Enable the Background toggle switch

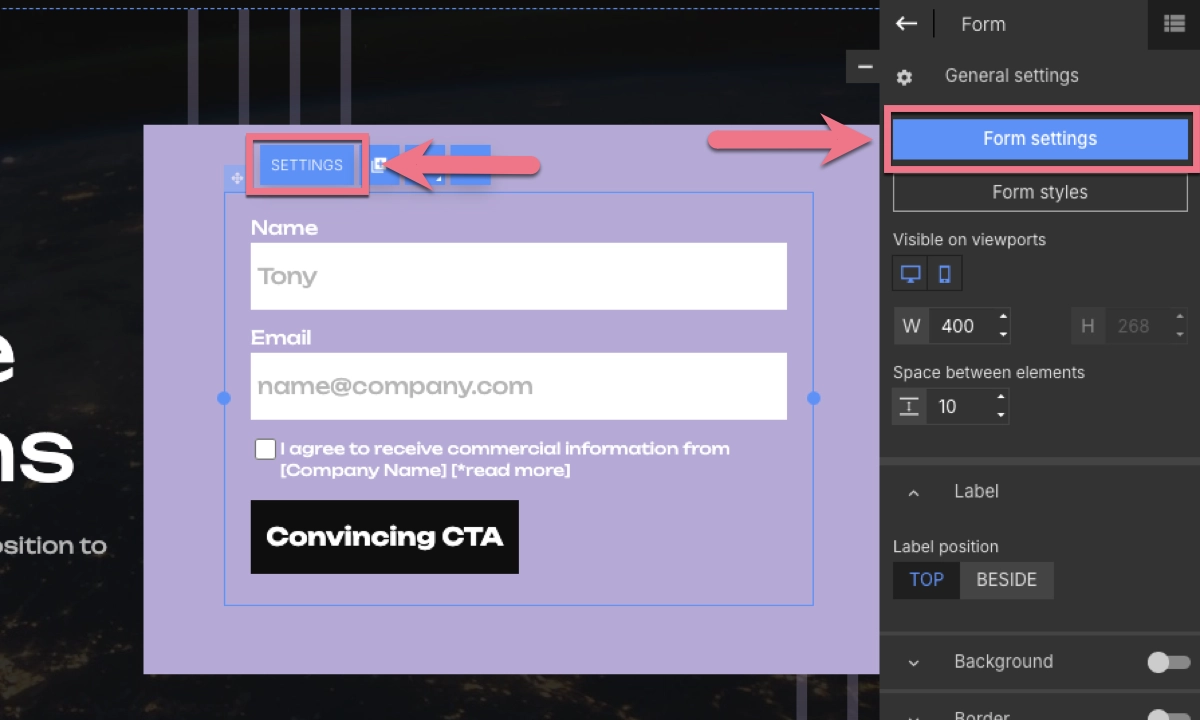click(1168, 662)
